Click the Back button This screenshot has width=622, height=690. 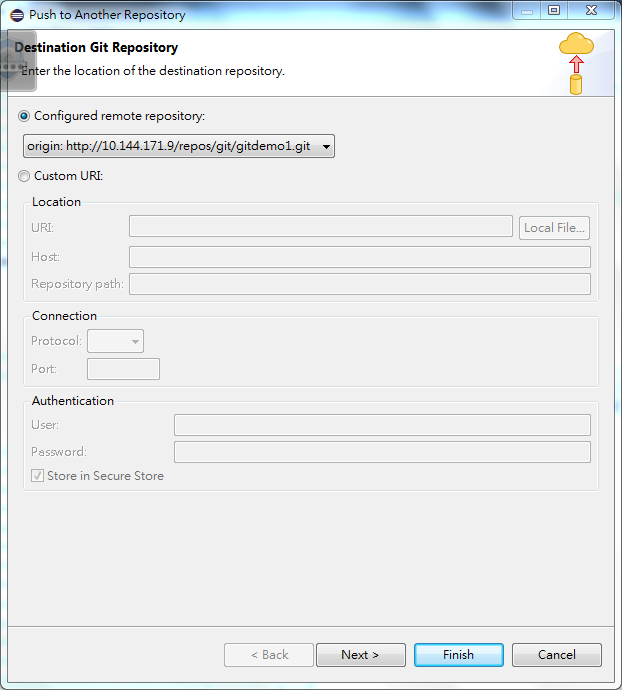point(269,655)
